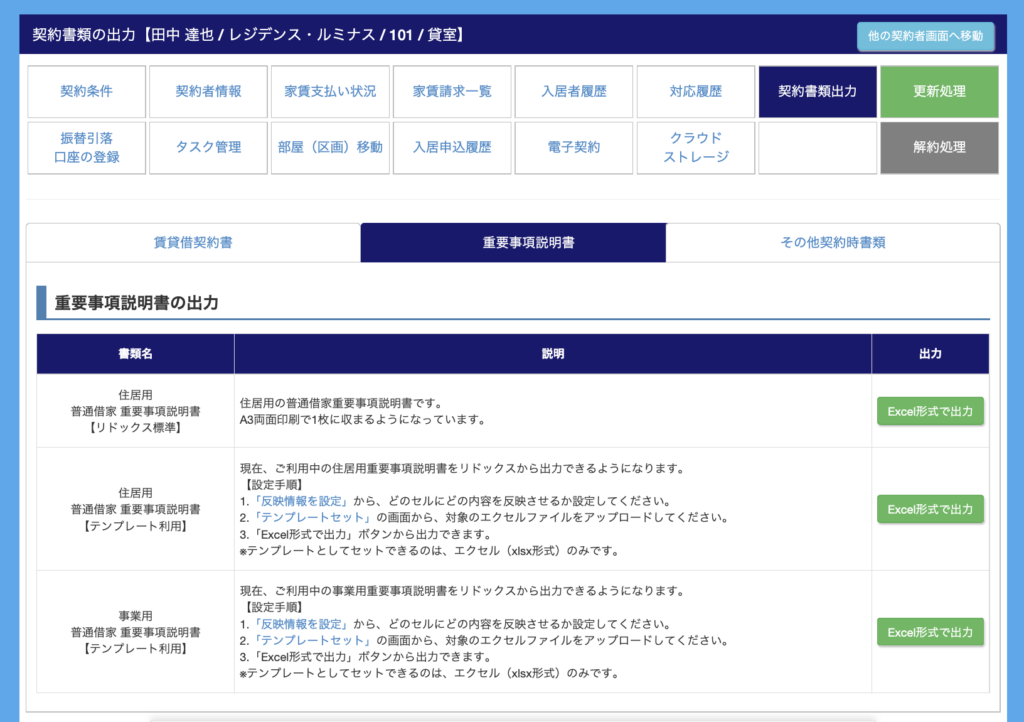Click the green 更新処理 button

(939, 92)
